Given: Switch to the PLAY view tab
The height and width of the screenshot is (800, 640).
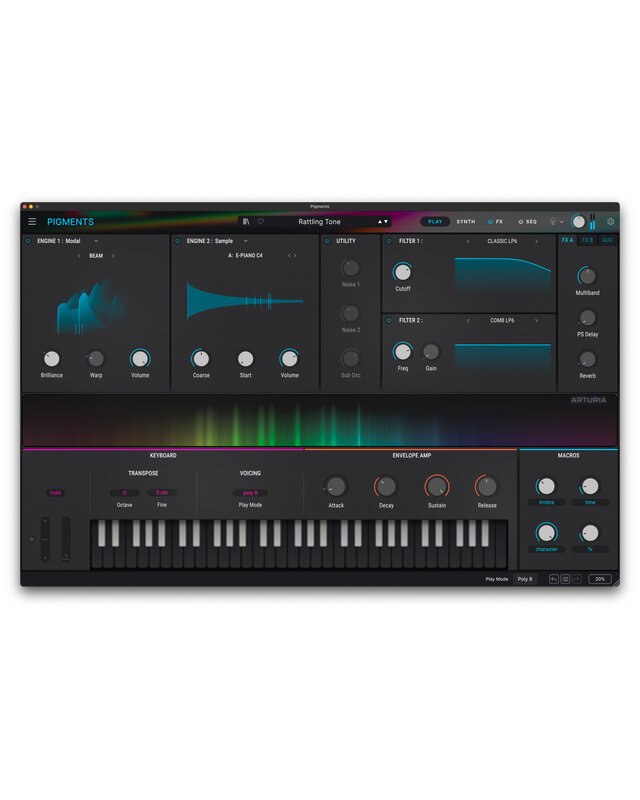Looking at the screenshot, I should point(435,221).
